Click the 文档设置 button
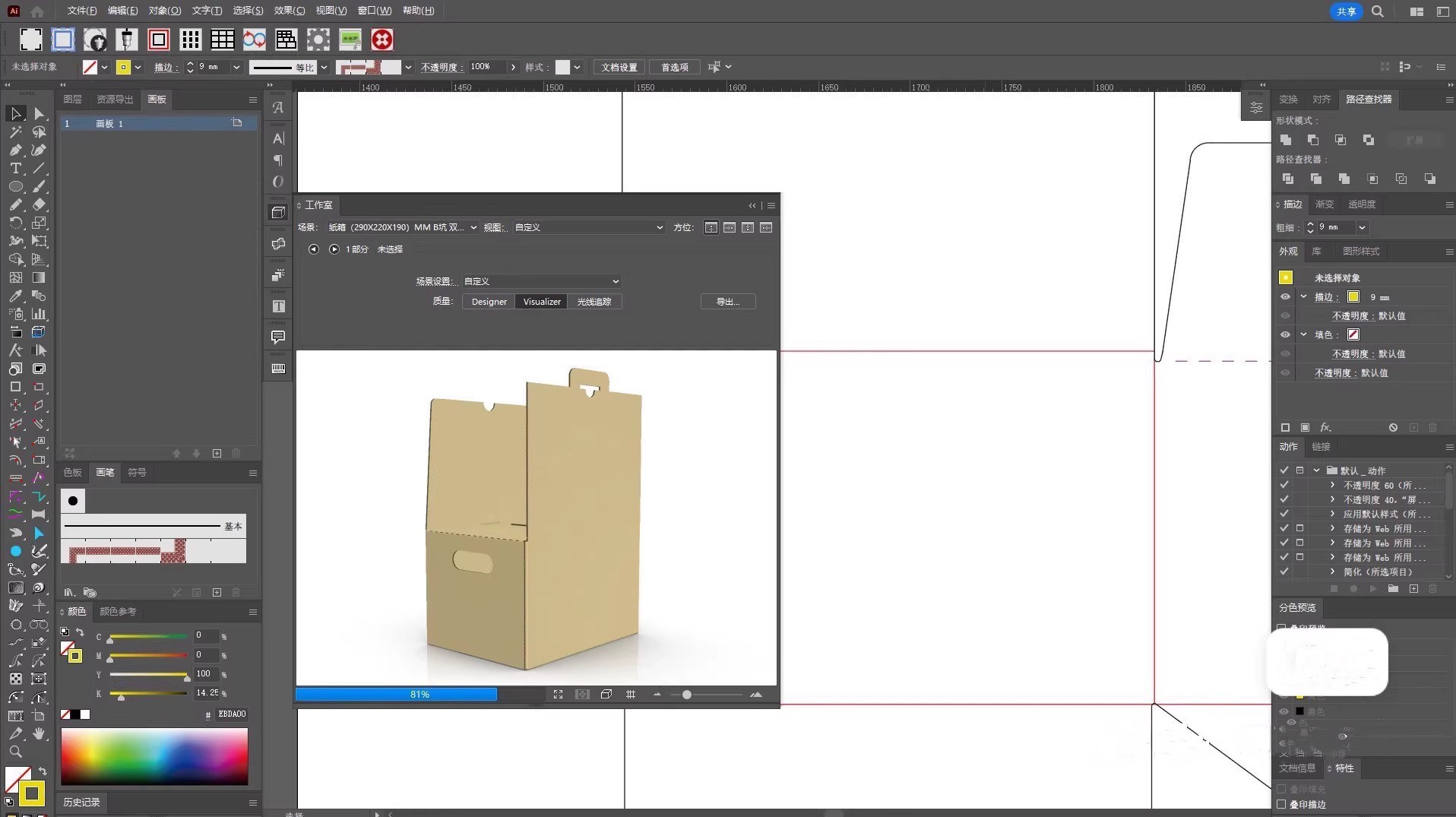 pyautogui.click(x=619, y=68)
